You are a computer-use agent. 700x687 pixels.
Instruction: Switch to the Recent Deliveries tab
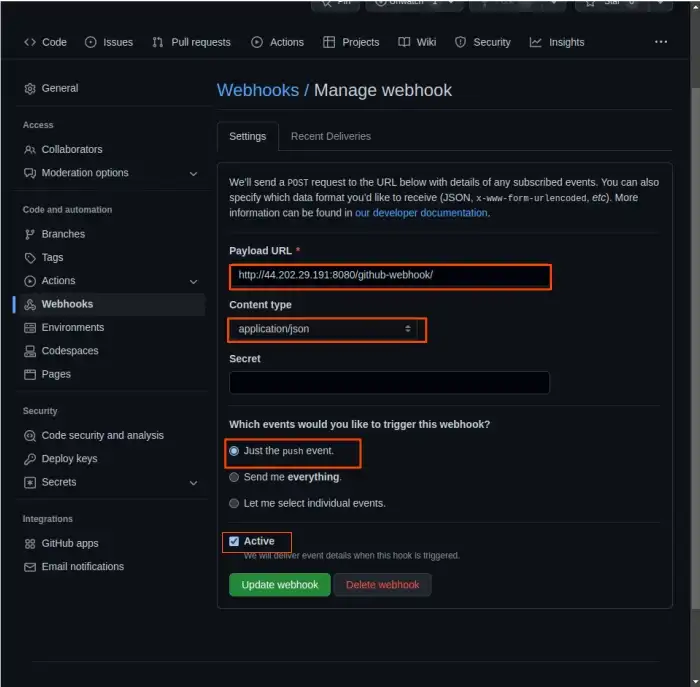(x=331, y=136)
